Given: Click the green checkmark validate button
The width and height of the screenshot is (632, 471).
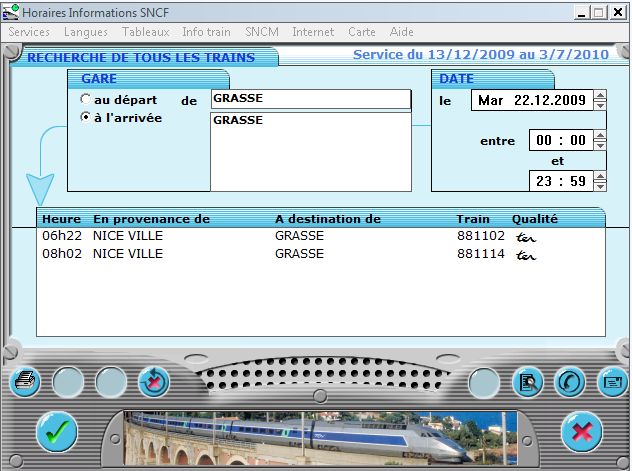Looking at the screenshot, I should tap(56, 432).
